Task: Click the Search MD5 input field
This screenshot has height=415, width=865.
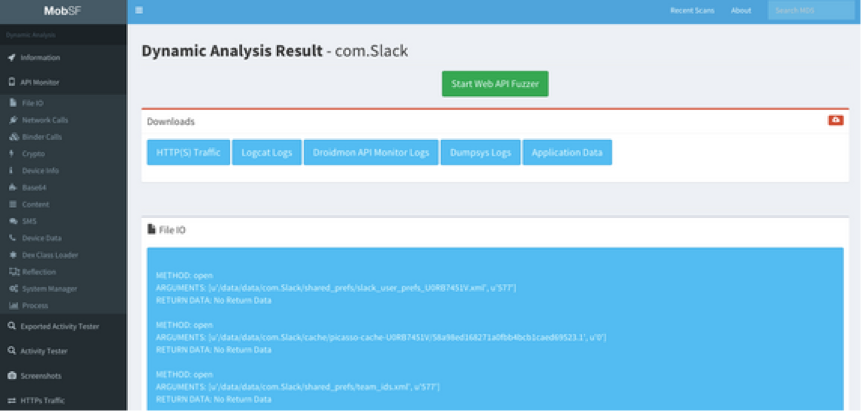Action: [x=811, y=10]
